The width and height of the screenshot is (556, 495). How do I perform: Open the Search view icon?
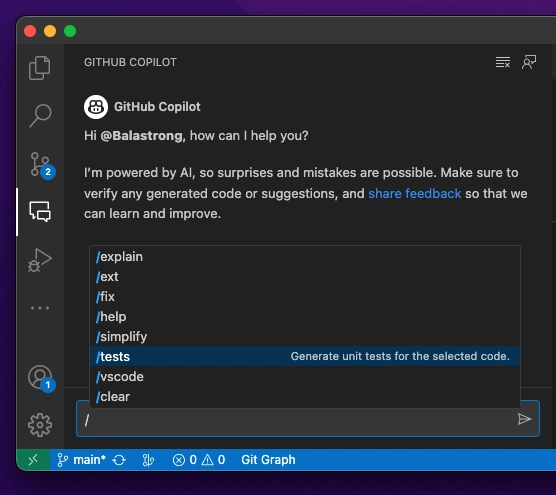(40, 115)
